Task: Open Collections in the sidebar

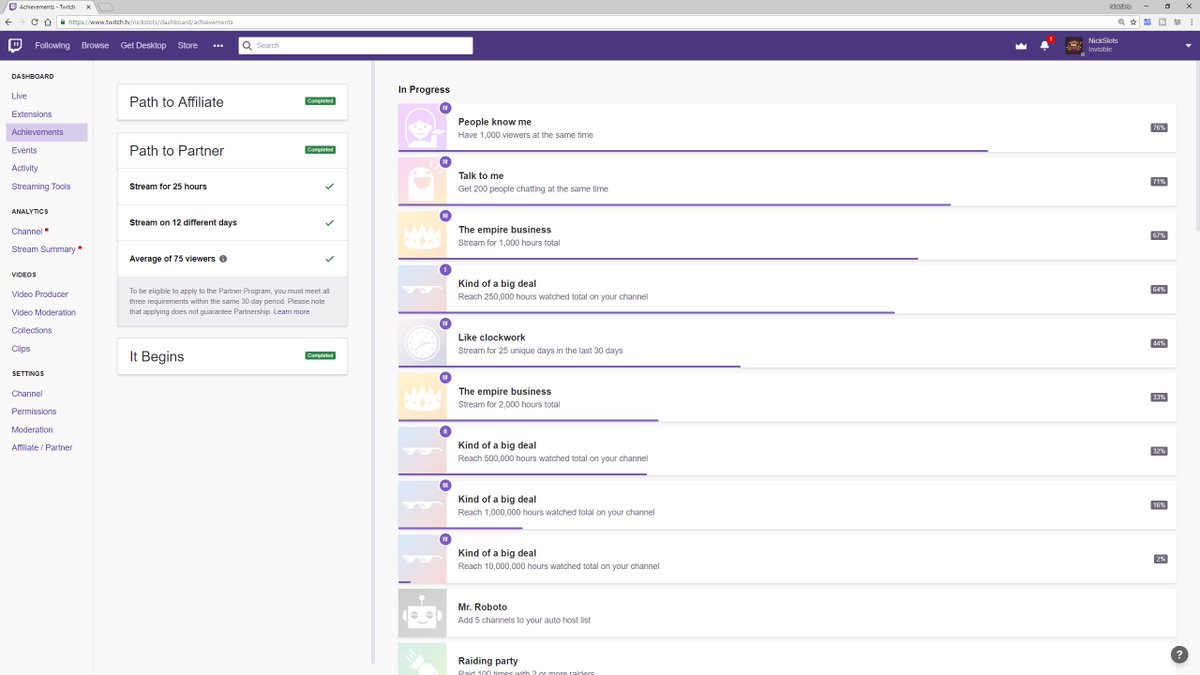Action: click(32, 330)
